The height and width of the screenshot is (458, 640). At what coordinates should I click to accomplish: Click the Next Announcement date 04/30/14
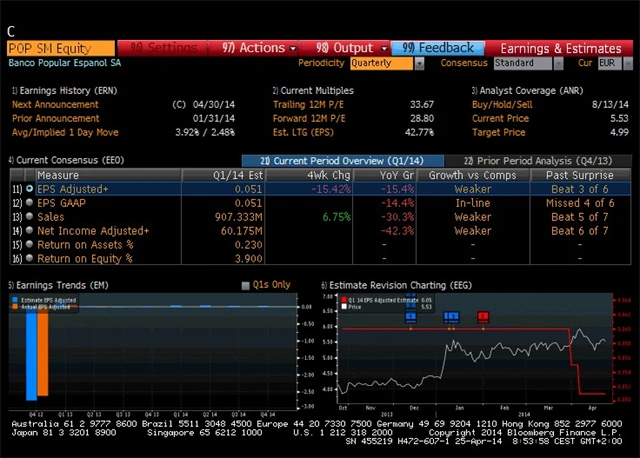coord(213,104)
